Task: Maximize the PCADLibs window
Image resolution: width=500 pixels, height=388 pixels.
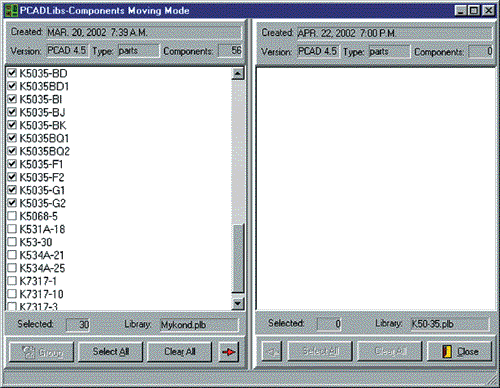Action: click(474, 11)
